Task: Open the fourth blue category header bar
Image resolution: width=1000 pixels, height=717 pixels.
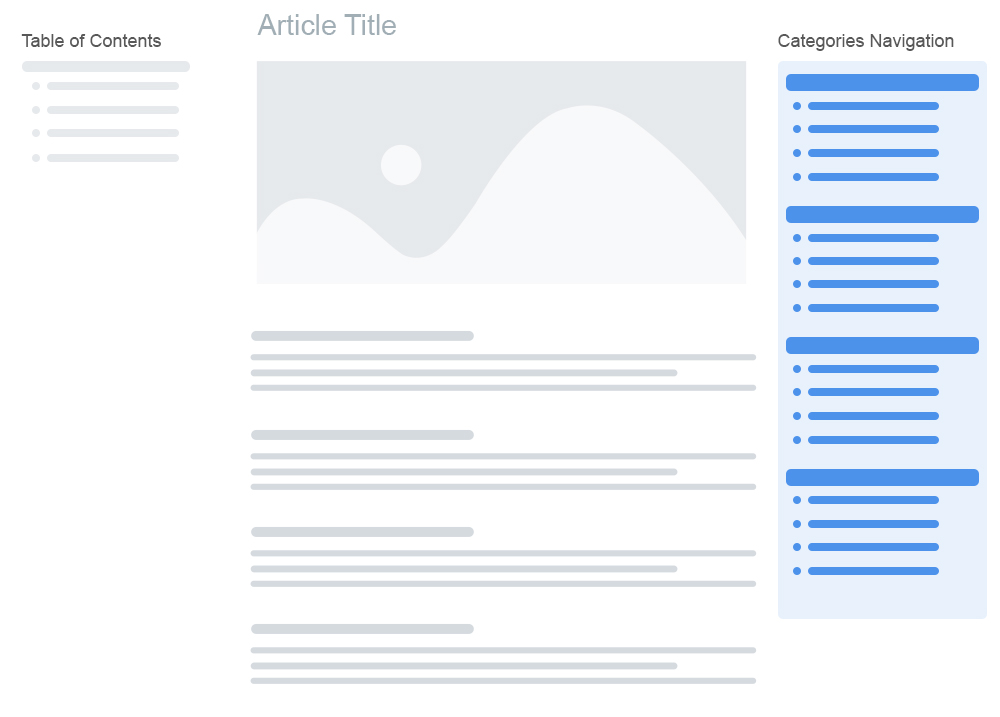Action: [882, 477]
